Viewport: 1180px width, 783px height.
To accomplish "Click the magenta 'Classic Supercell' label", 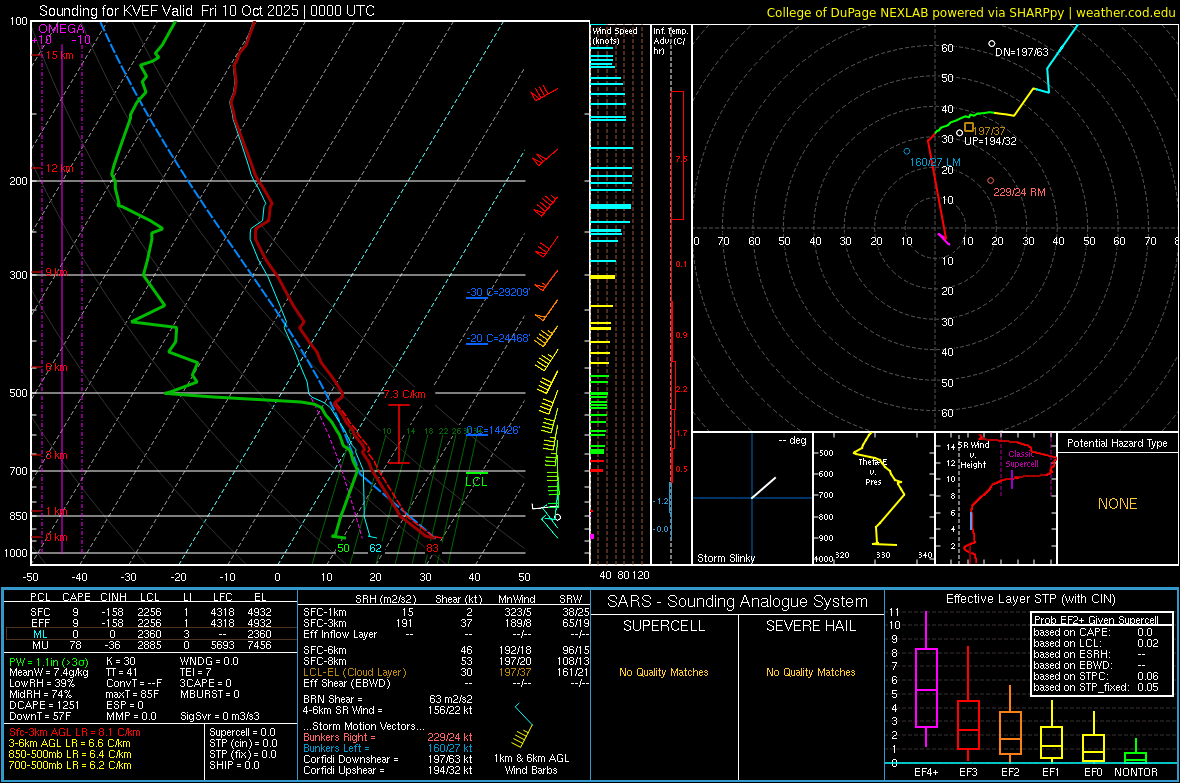I will click(x=1022, y=459).
